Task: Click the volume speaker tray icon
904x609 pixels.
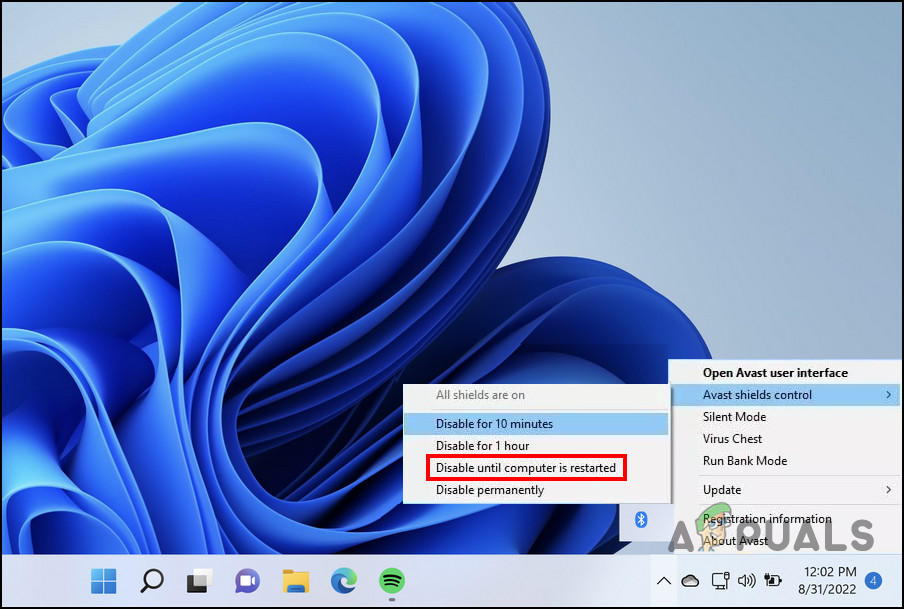Action: tap(746, 581)
